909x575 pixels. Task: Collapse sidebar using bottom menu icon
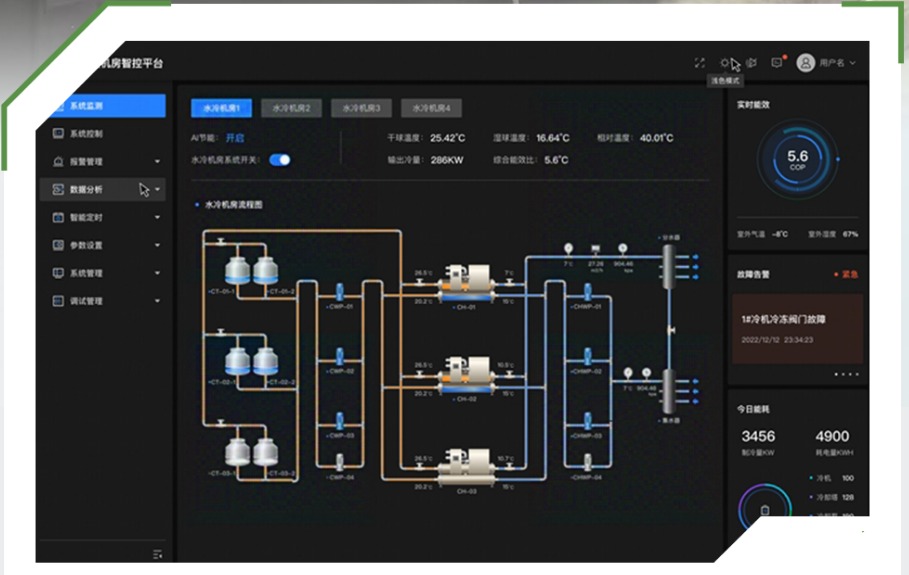coord(157,554)
